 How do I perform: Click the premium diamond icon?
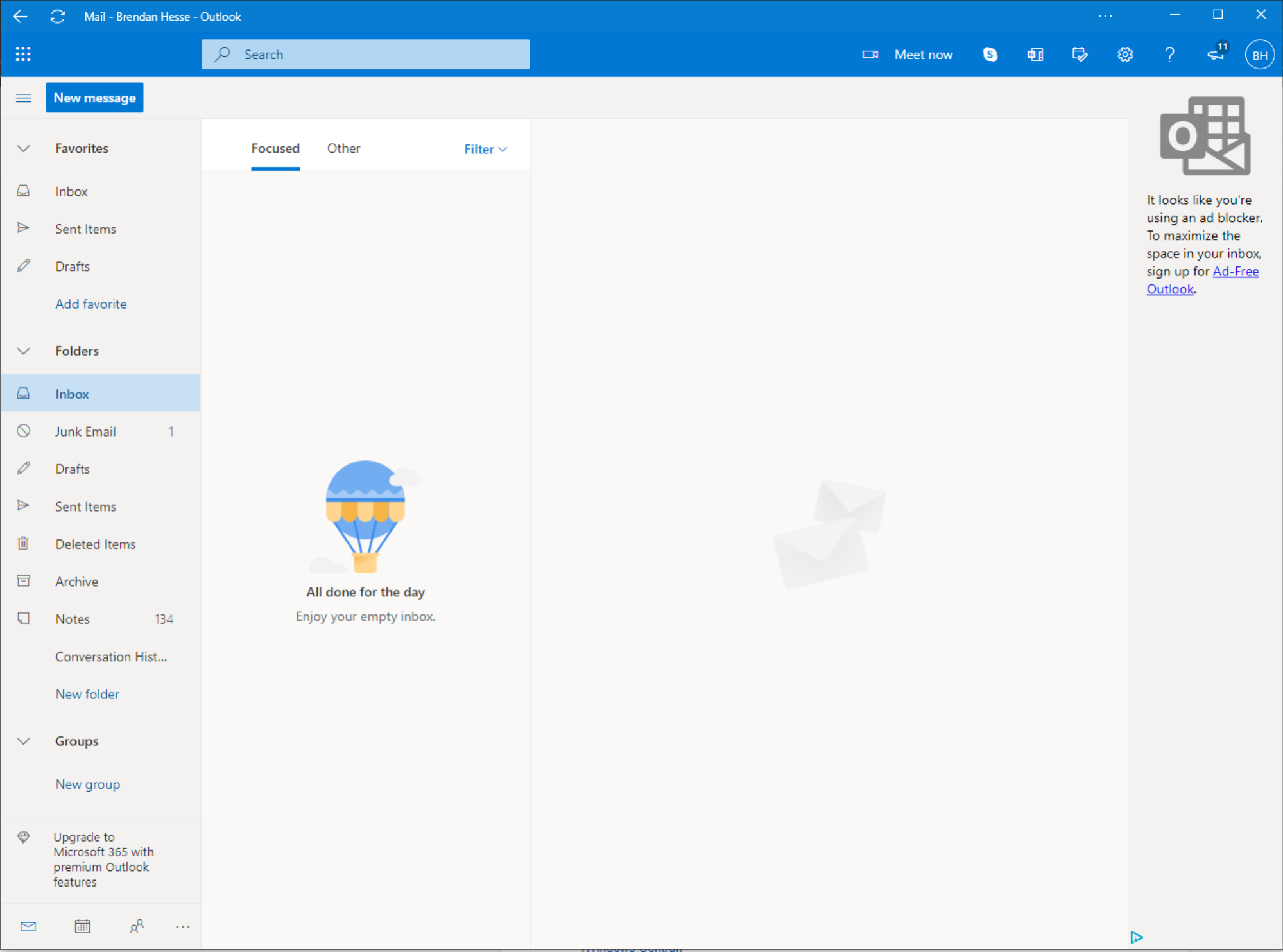(x=23, y=836)
